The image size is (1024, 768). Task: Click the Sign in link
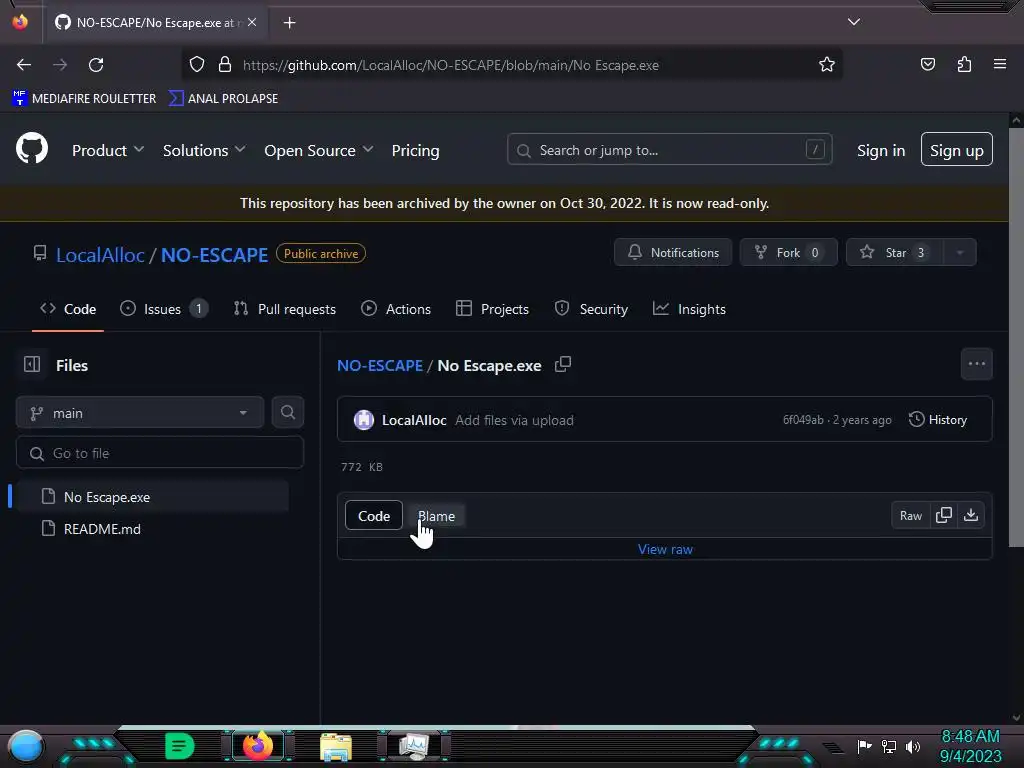[881, 150]
